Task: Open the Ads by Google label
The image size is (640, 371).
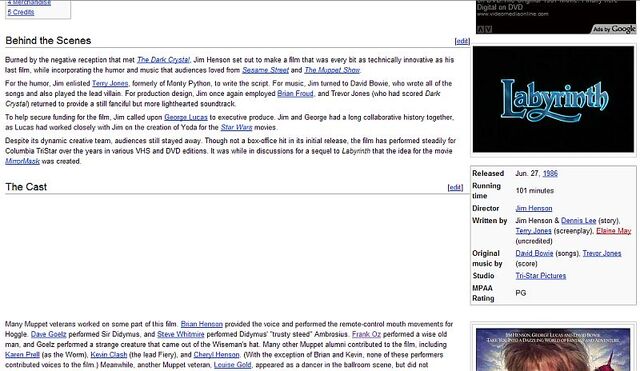Action: [x=614, y=29]
